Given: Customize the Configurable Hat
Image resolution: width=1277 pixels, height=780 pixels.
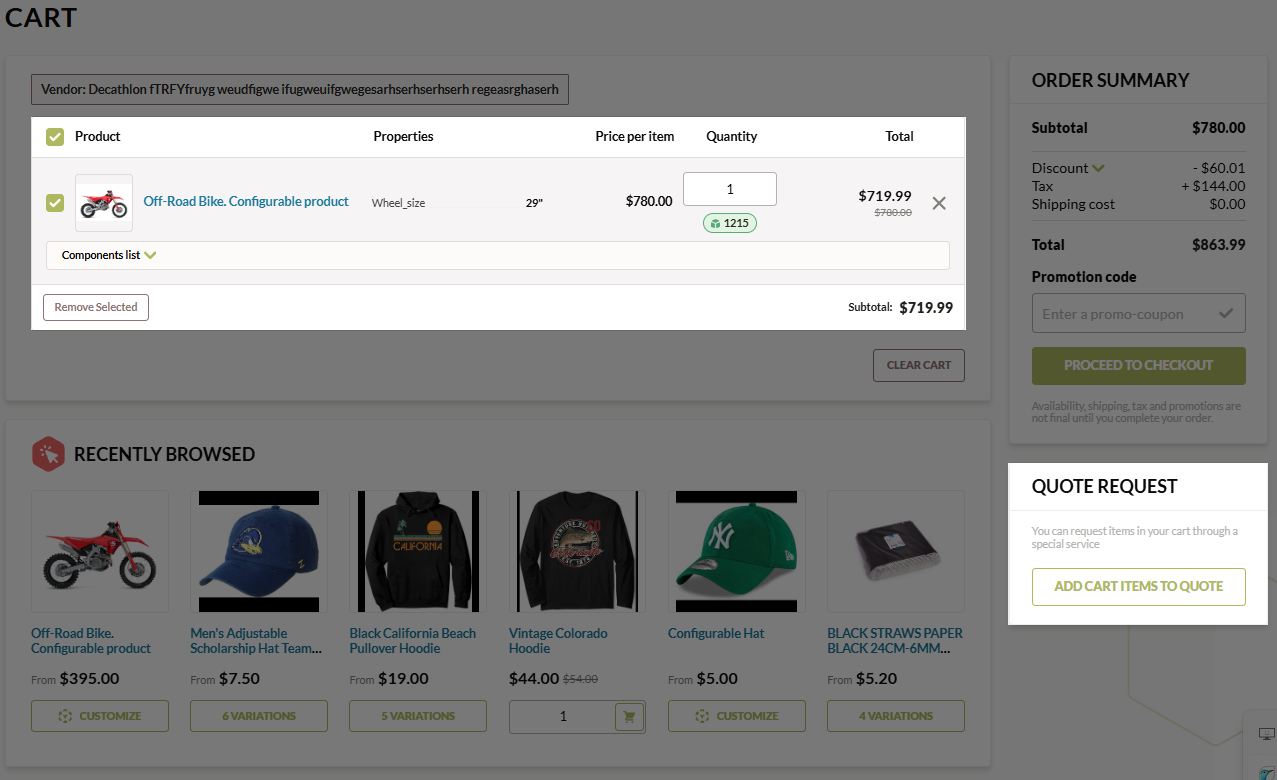Looking at the screenshot, I should click(x=736, y=716).
